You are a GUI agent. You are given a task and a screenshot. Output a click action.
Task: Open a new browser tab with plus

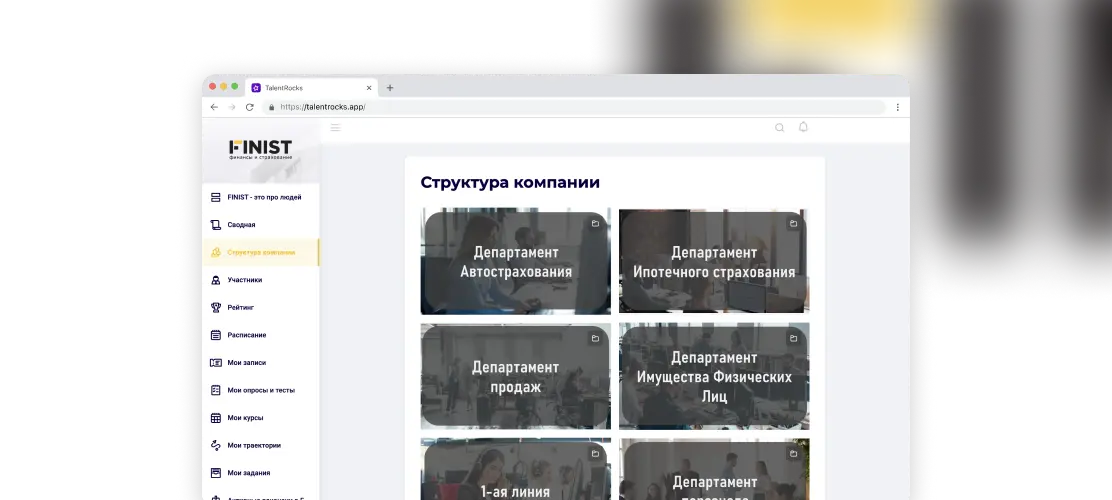(x=389, y=88)
